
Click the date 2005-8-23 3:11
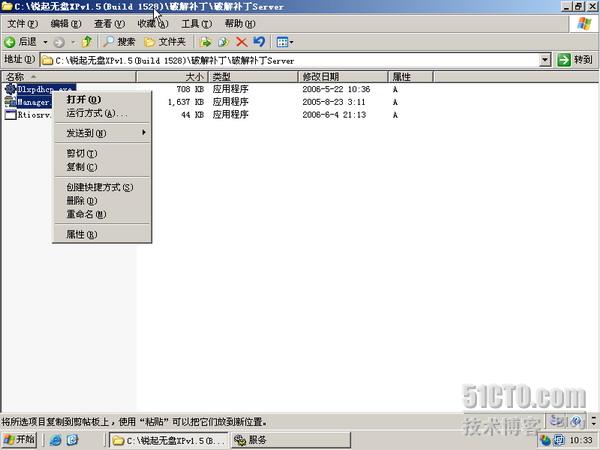334,102
